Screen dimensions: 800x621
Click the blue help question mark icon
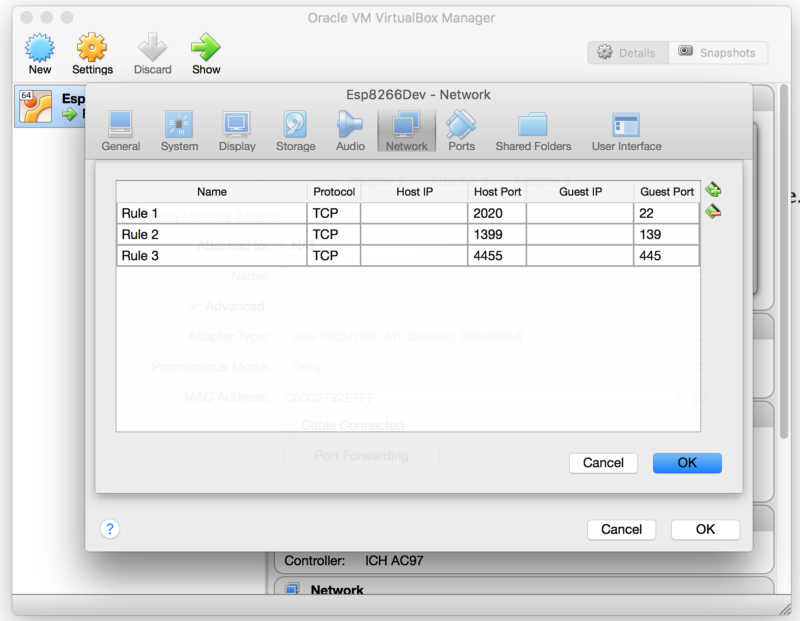(x=111, y=529)
